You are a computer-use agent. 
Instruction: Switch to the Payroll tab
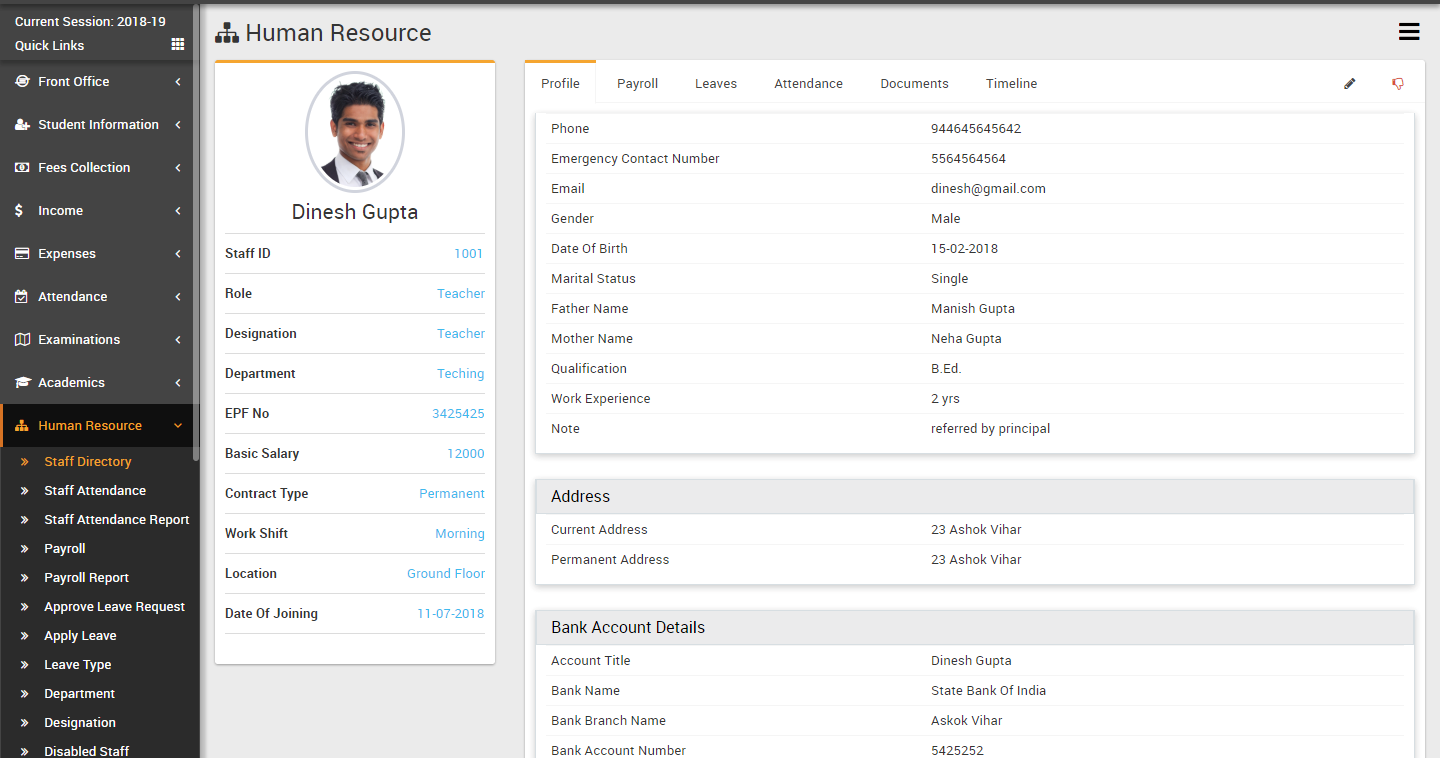(637, 84)
